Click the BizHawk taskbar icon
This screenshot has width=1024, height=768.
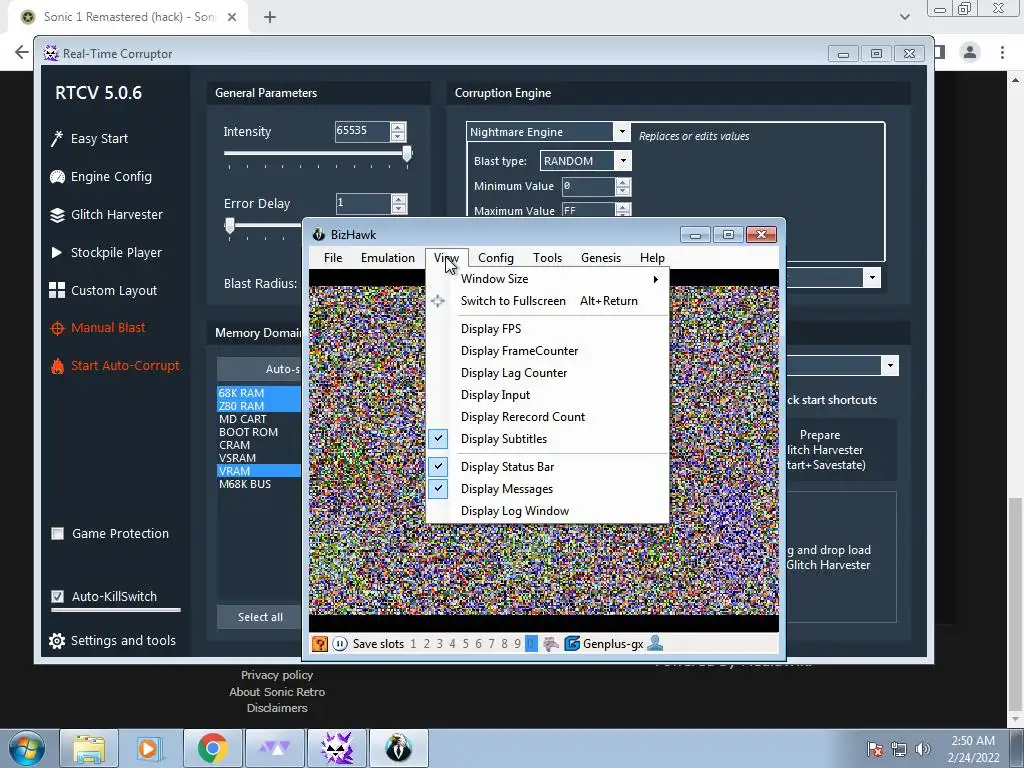click(x=398, y=748)
